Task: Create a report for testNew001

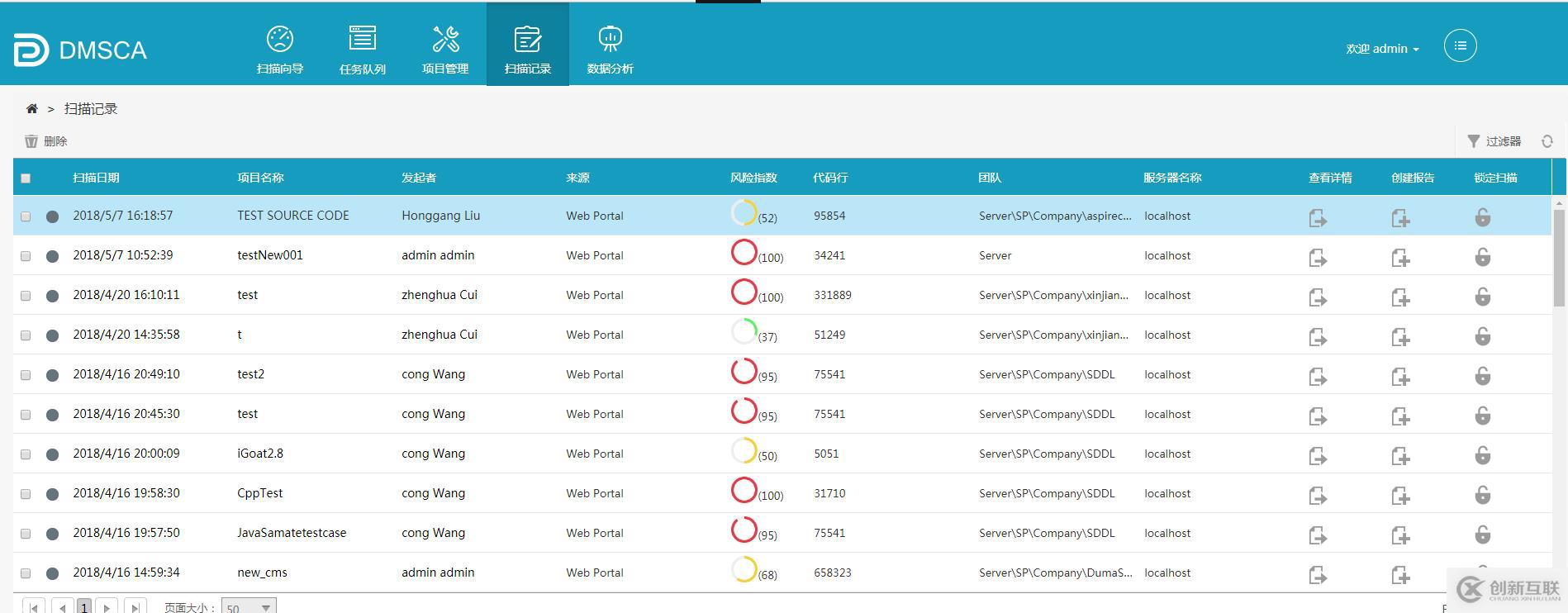Action: click(1400, 258)
